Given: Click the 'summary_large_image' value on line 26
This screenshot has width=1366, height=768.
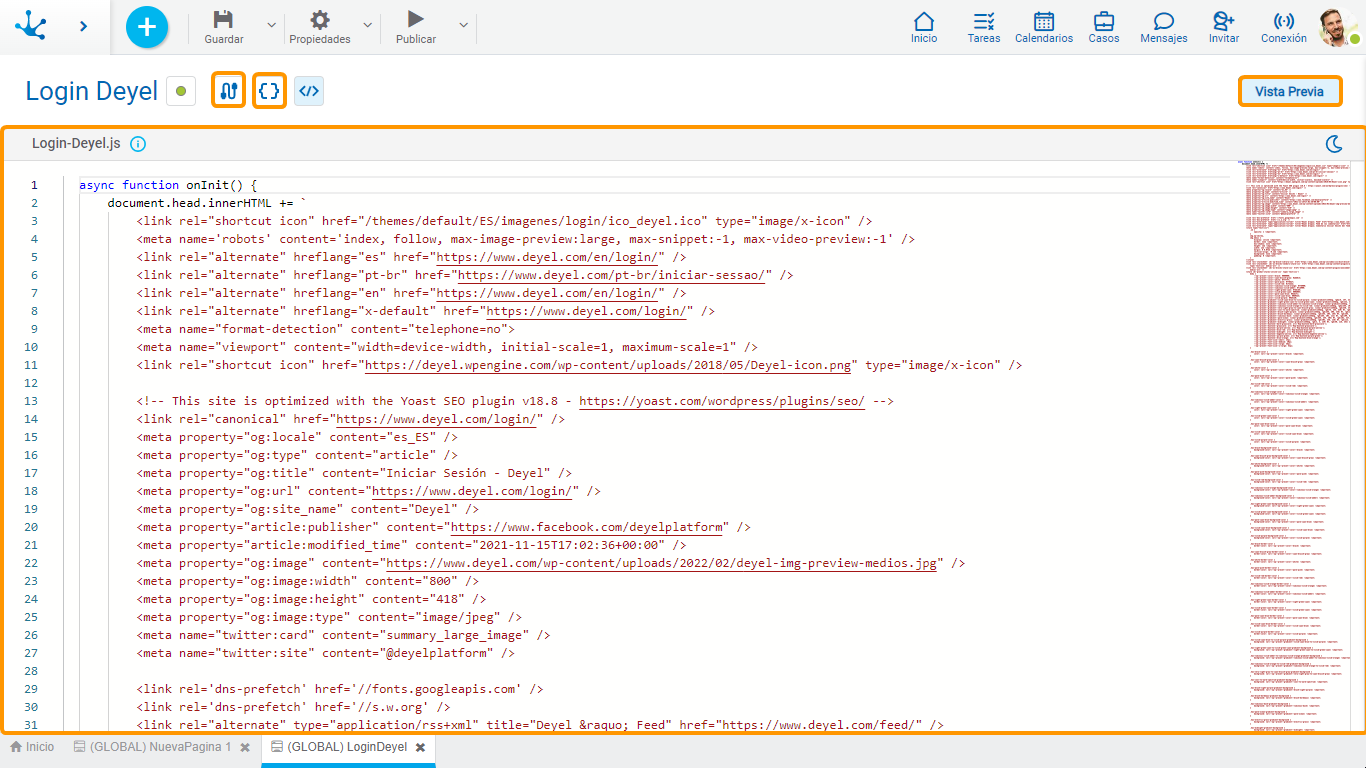Looking at the screenshot, I should [x=454, y=635].
